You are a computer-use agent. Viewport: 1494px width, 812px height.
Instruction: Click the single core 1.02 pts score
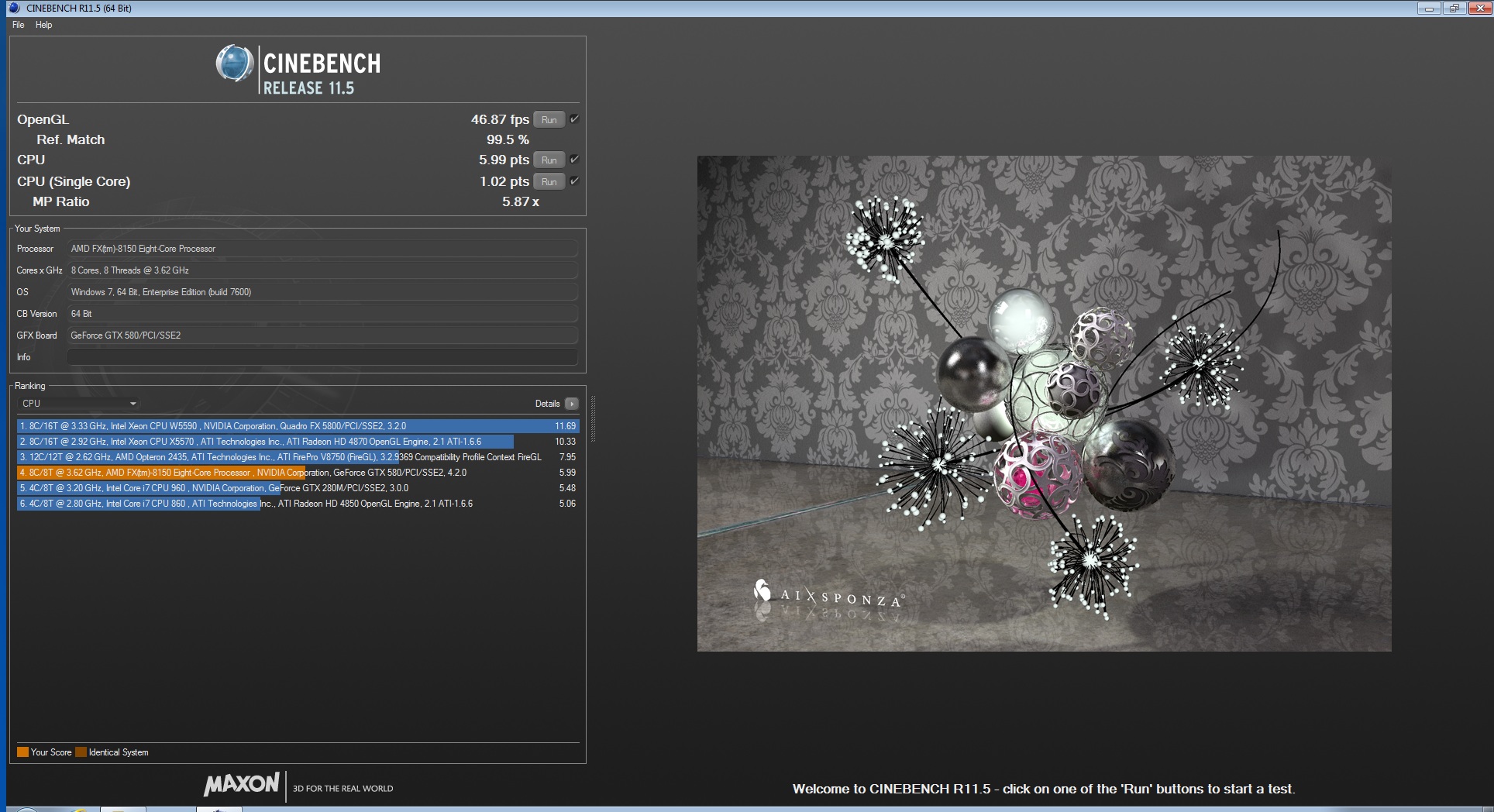click(504, 181)
